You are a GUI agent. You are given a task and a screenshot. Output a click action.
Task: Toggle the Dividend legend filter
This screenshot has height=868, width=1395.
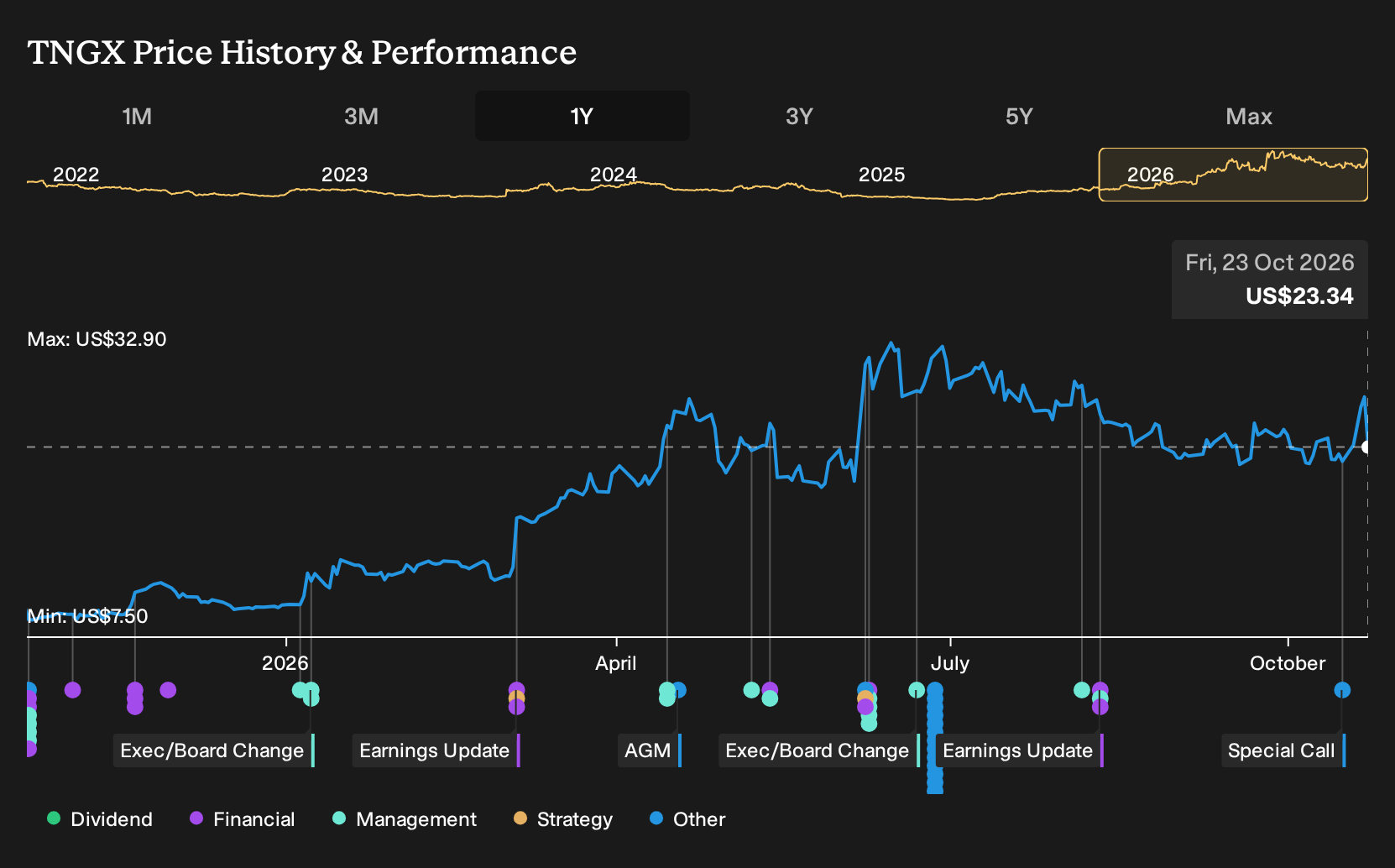[100, 819]
